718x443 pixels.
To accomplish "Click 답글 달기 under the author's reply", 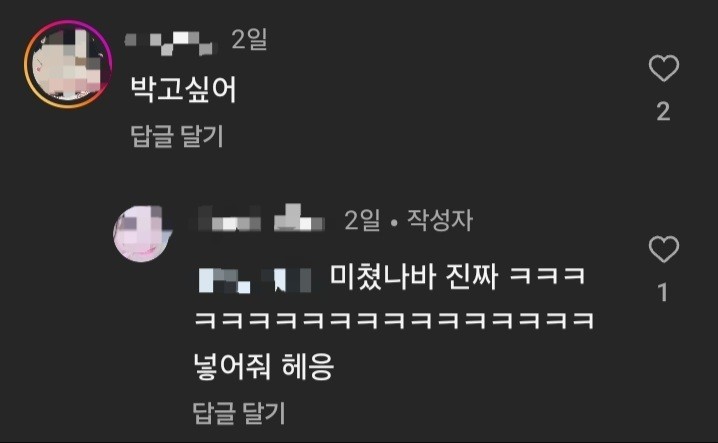I will click(x=239, y=413).
